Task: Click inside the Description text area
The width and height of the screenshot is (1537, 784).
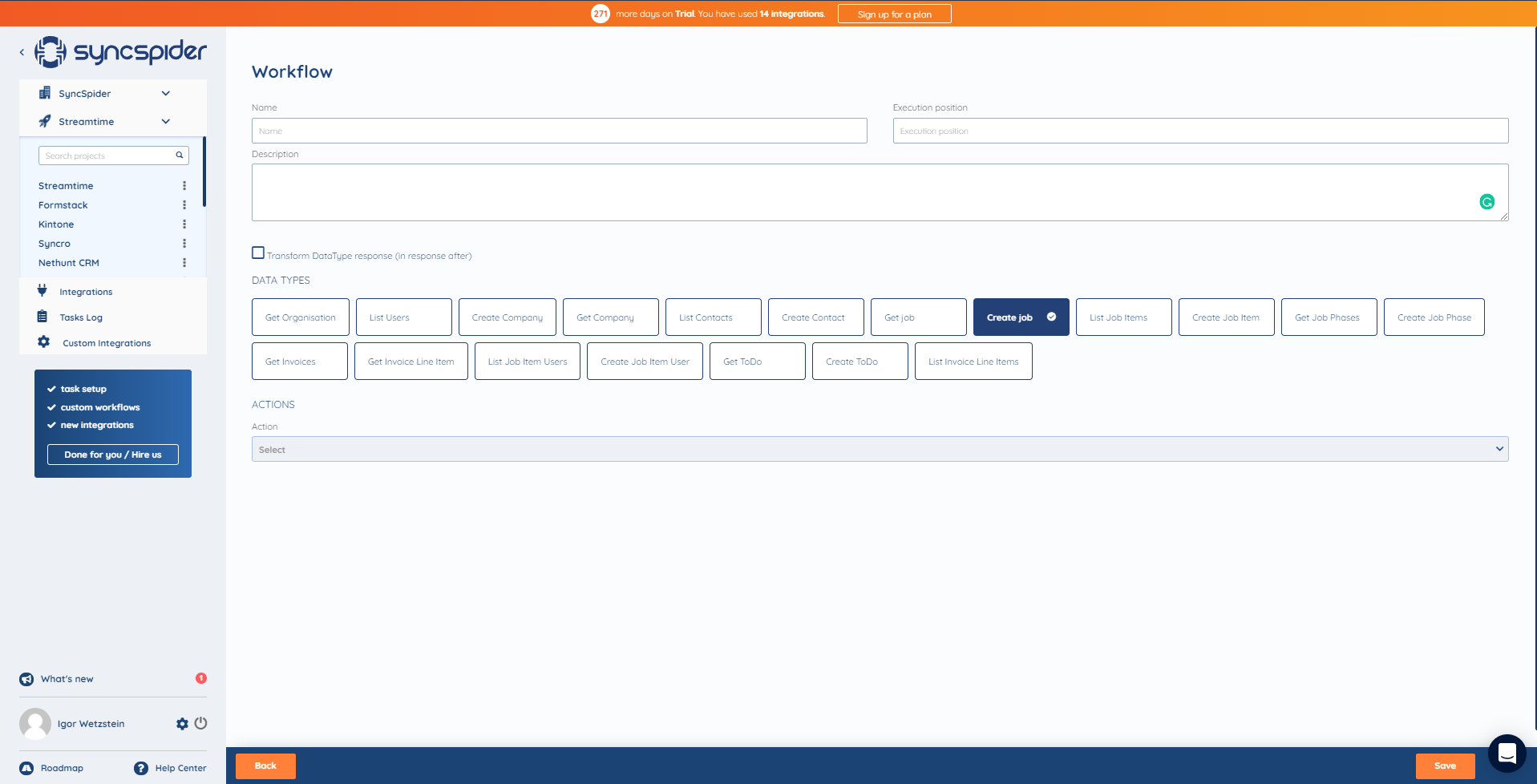Action: pyautogui.click(x=880, y=192)
